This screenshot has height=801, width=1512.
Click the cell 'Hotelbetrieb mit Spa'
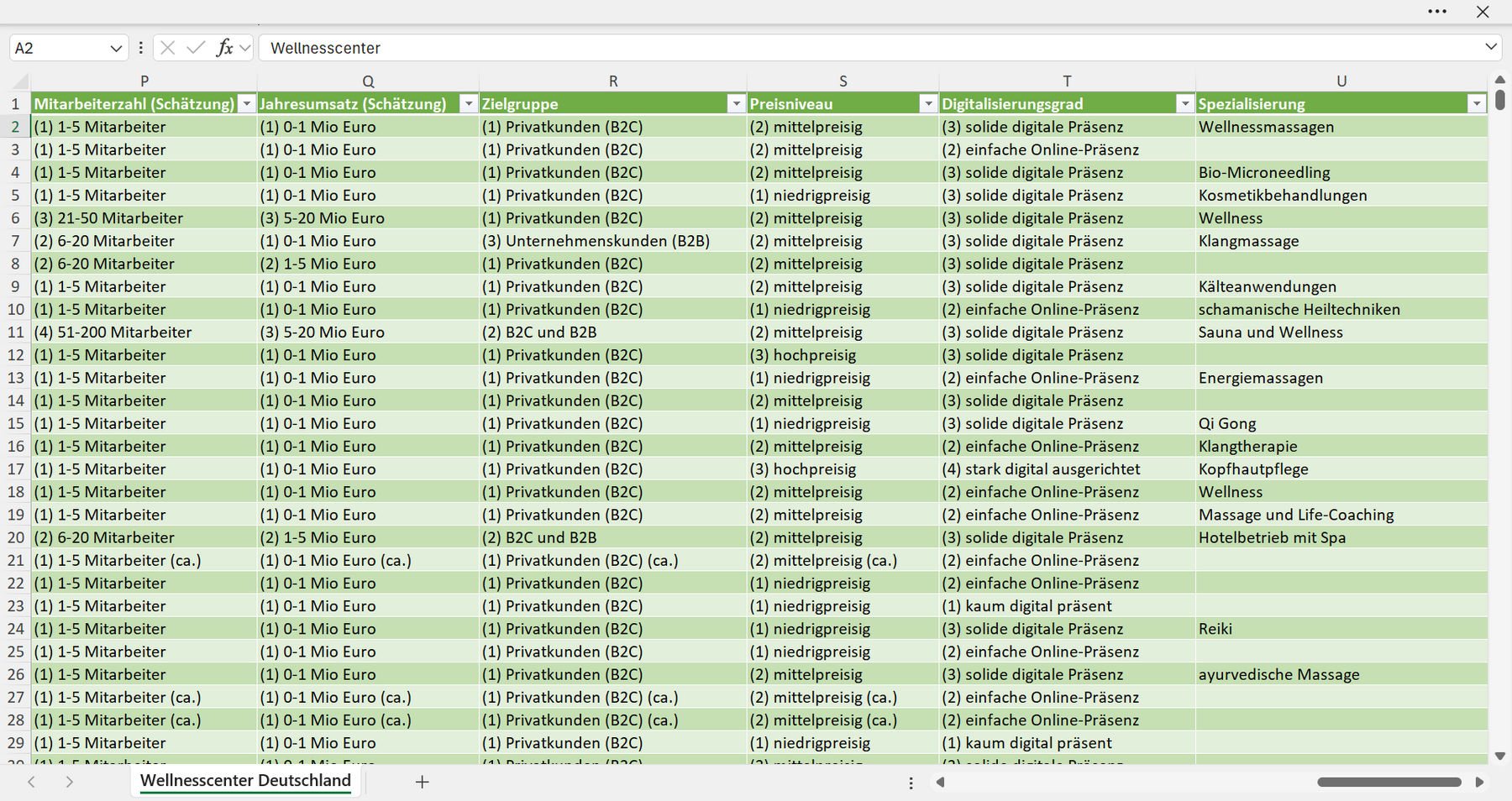point(1341,538)
